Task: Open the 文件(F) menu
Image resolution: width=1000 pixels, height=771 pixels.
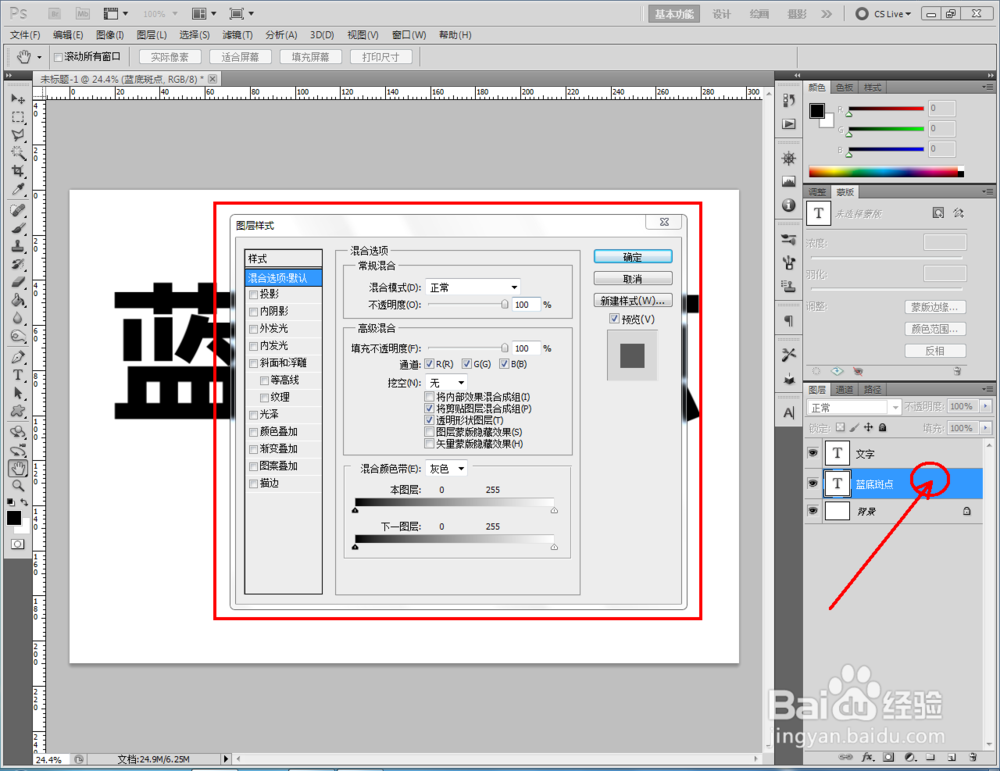Action: click(x=25, y=35)
